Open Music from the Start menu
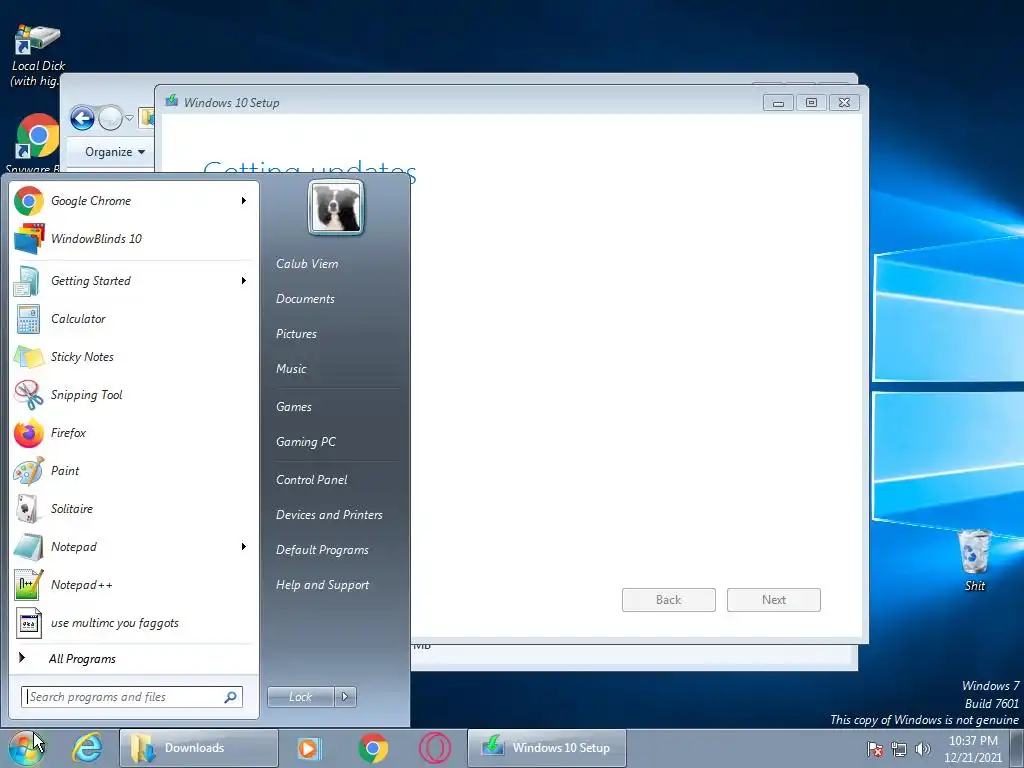The height and width of the screenshot is (768, 1024). pyautogui.click(x=291, y=369)
